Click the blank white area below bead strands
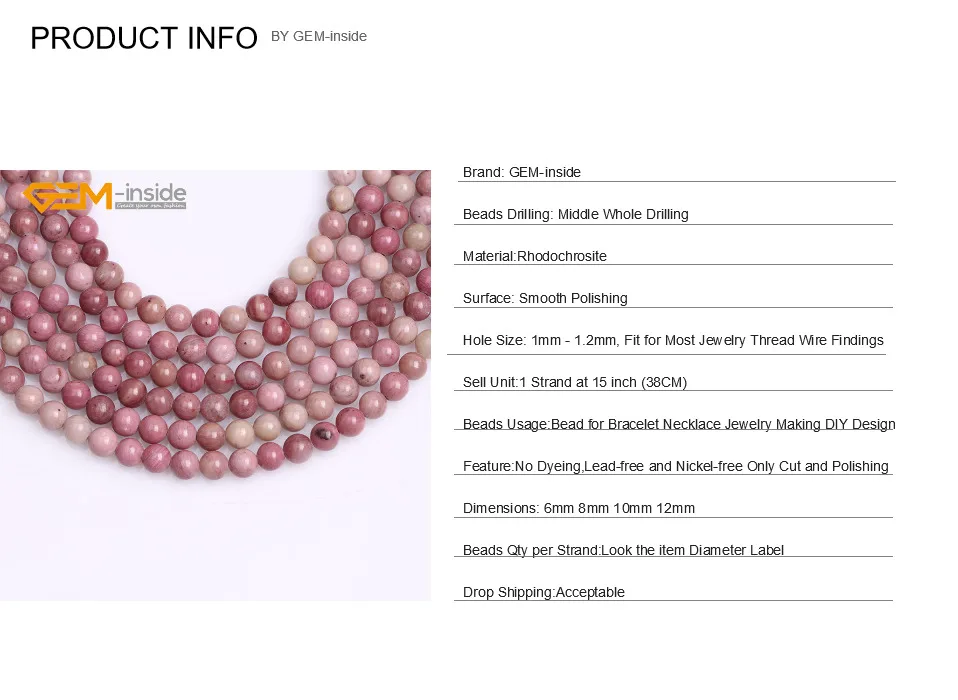The height and width of the screenshot is (700, 958). click(215, 544)
